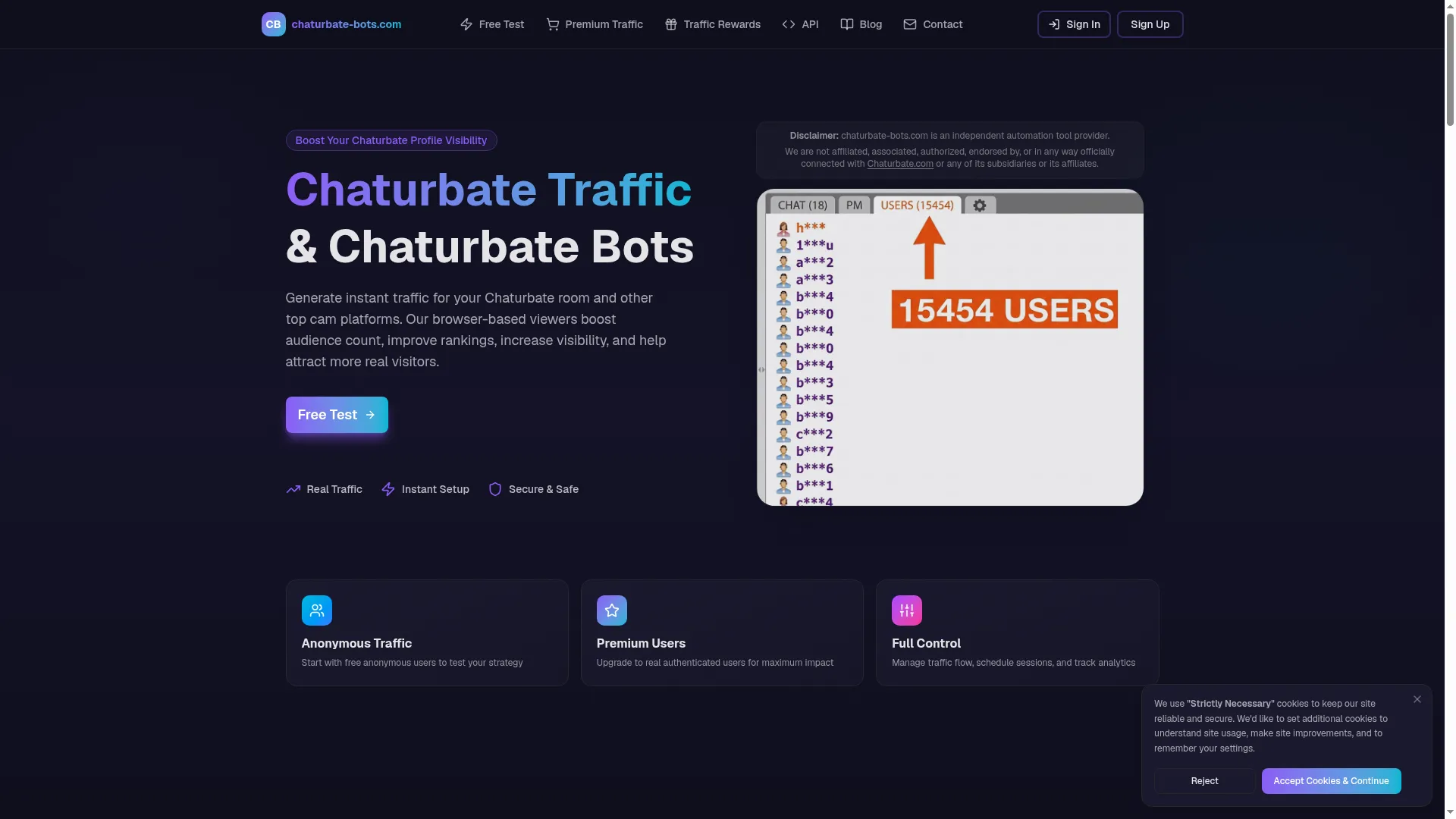Close the cookie notice
The height and width of the screenshot is (819, 1456).
[x=1417, y=699]
